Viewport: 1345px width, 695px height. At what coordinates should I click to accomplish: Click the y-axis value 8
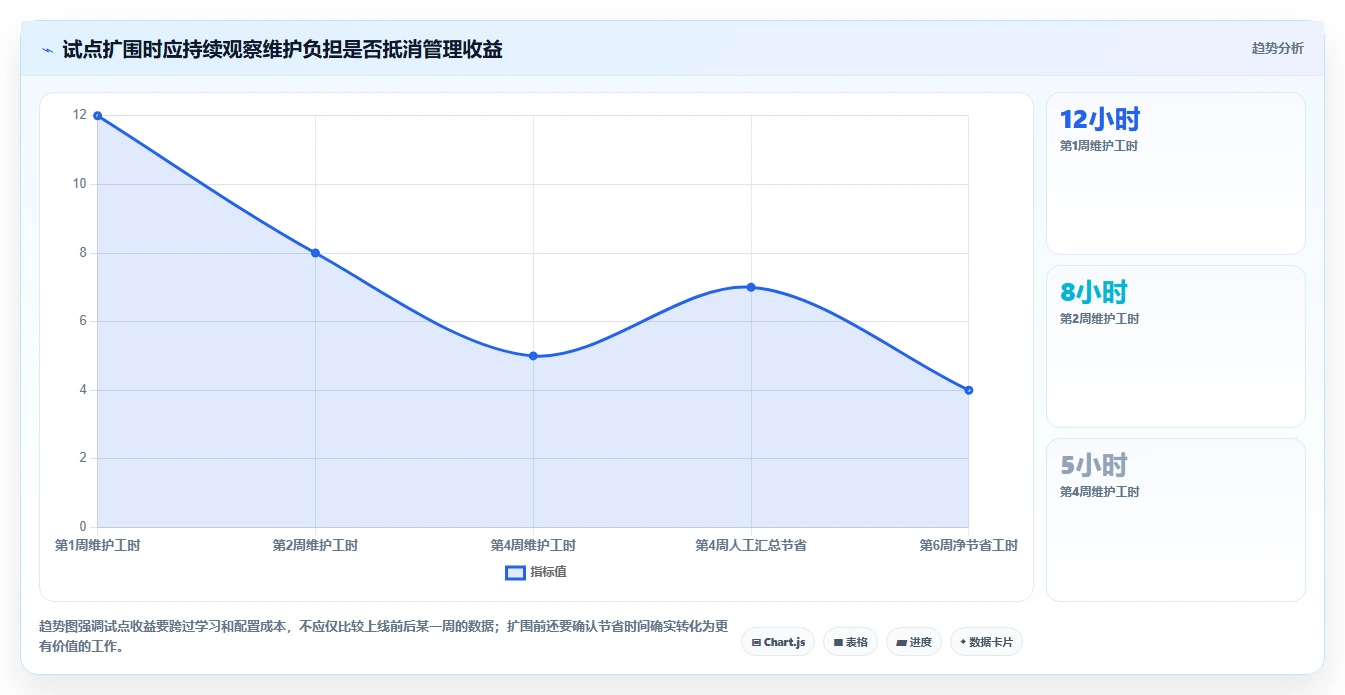tap(84, 253)
